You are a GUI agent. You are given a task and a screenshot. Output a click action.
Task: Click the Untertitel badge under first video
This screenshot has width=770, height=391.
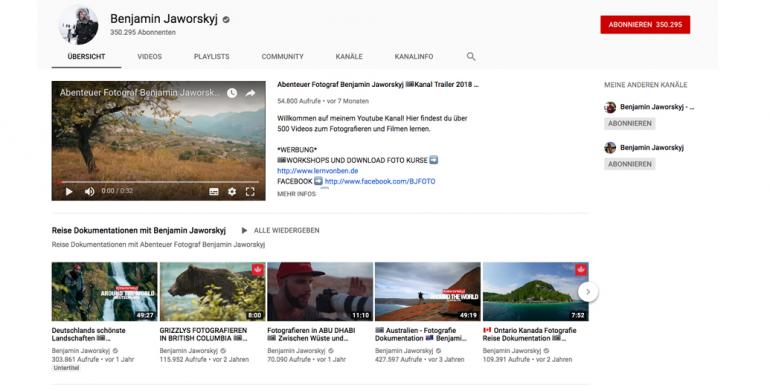[x=66, y=368]
